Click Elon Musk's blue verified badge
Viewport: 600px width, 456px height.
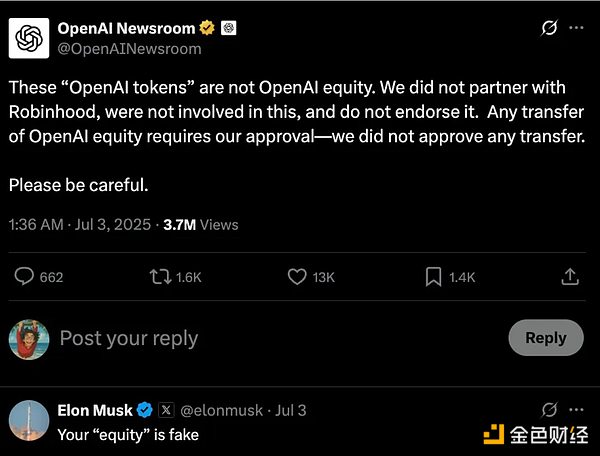tap(145, 410)
